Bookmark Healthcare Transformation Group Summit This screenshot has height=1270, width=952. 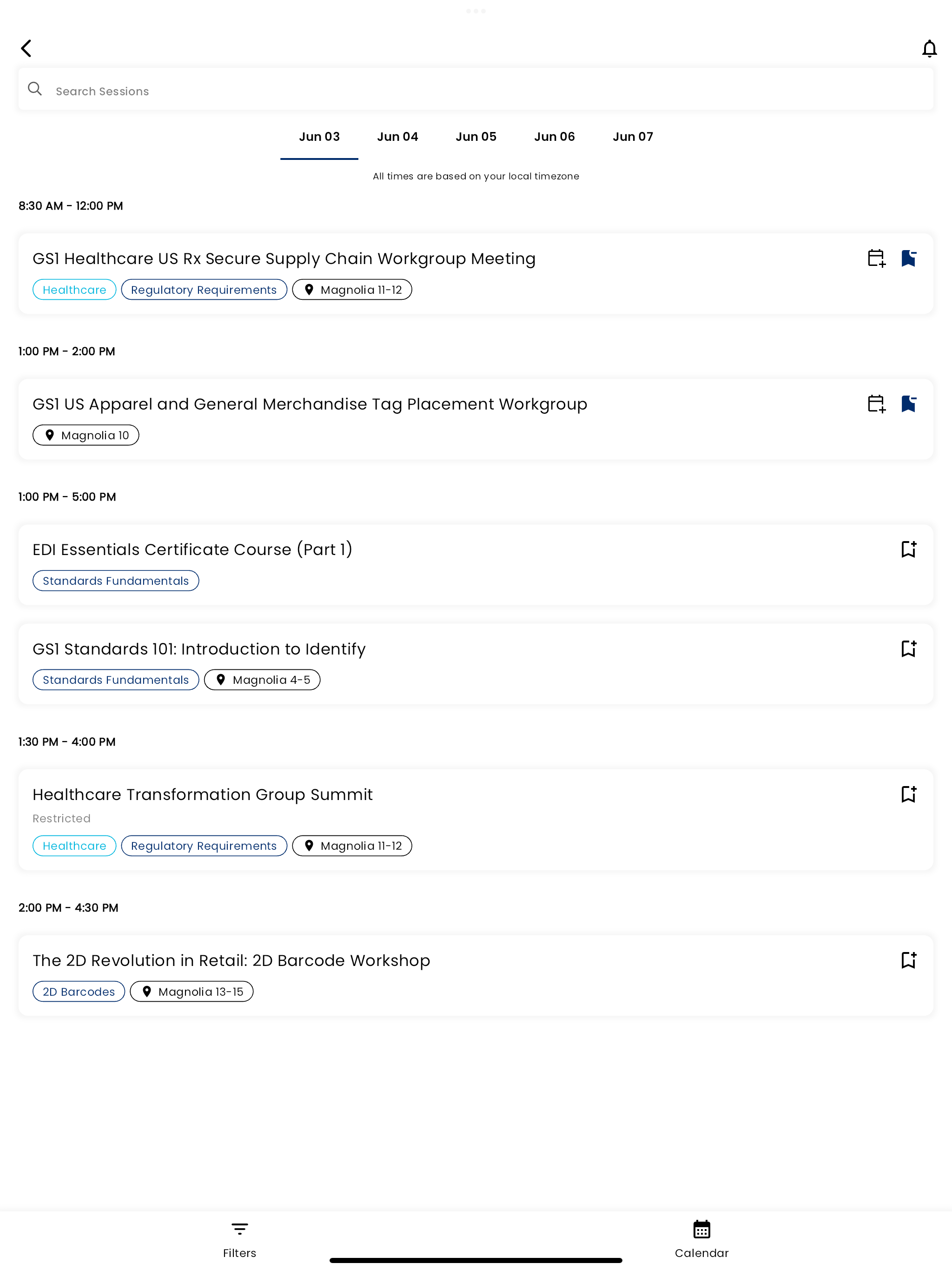coord(908,794)
